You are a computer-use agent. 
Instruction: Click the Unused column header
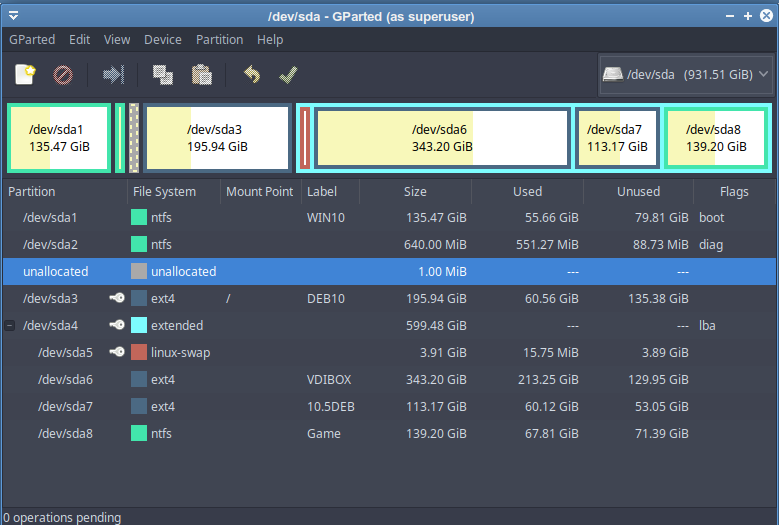pyautogui.click(x=638, y=192)
